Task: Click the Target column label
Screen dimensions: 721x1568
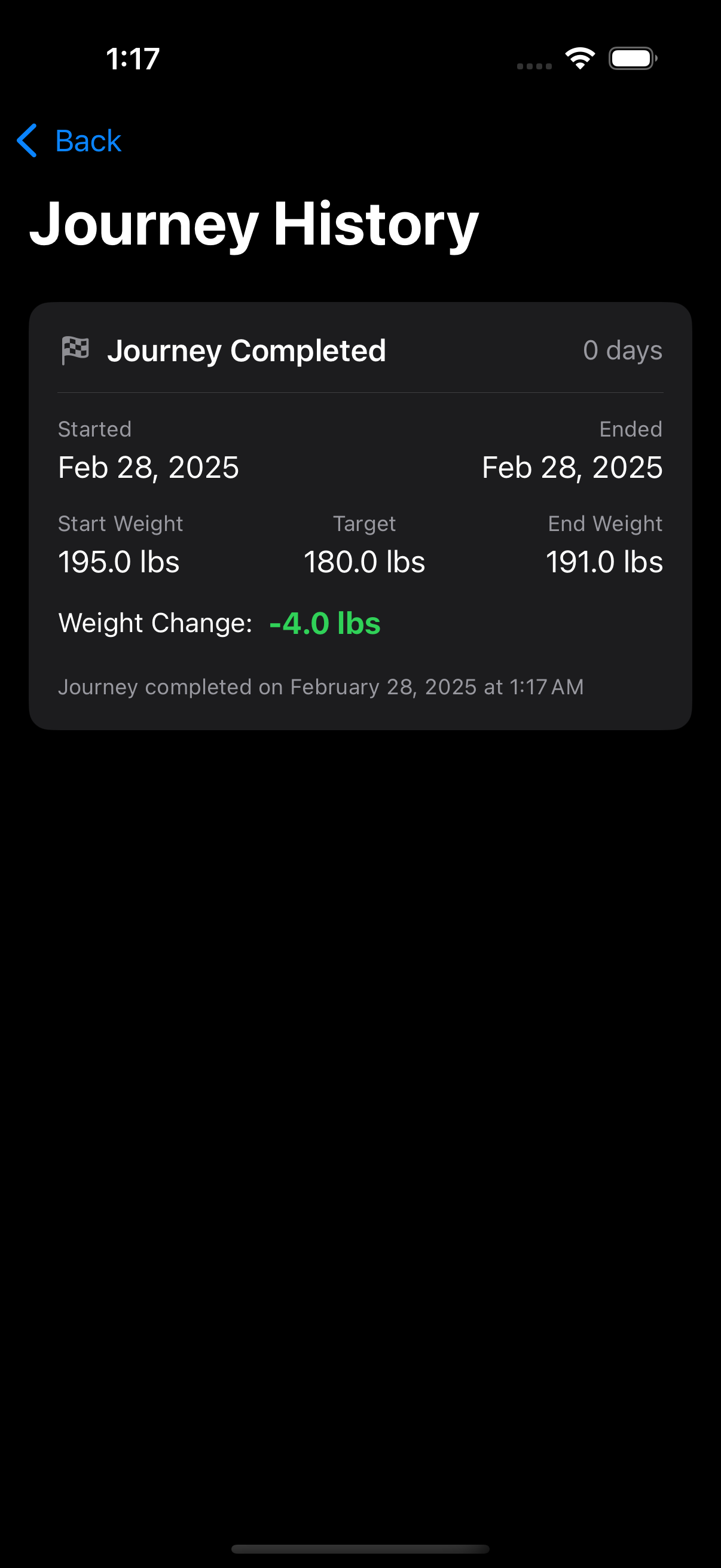Action: (x=364, y=523)
